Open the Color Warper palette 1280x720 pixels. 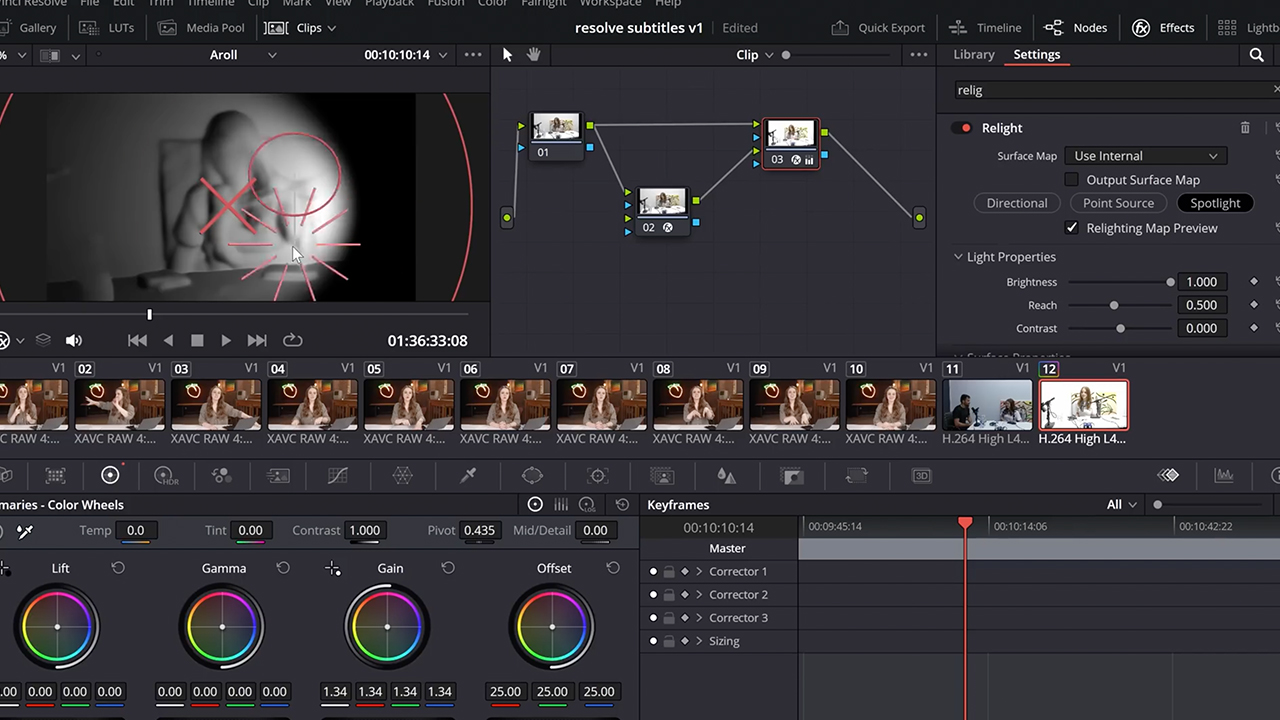pyautogui.click(x=402, y=476)
